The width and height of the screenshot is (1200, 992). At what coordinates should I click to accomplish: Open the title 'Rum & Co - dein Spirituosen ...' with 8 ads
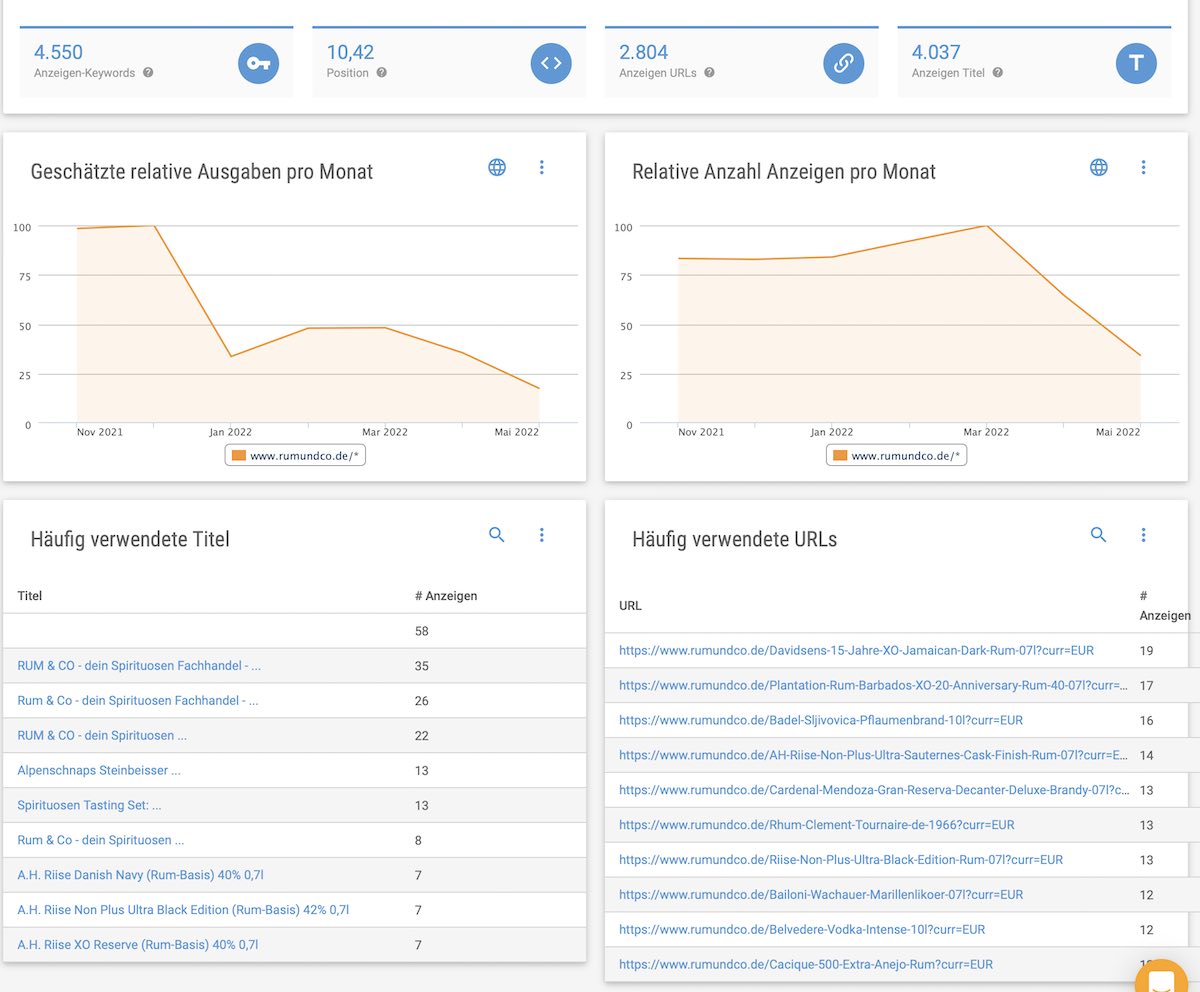click(101, 841)
